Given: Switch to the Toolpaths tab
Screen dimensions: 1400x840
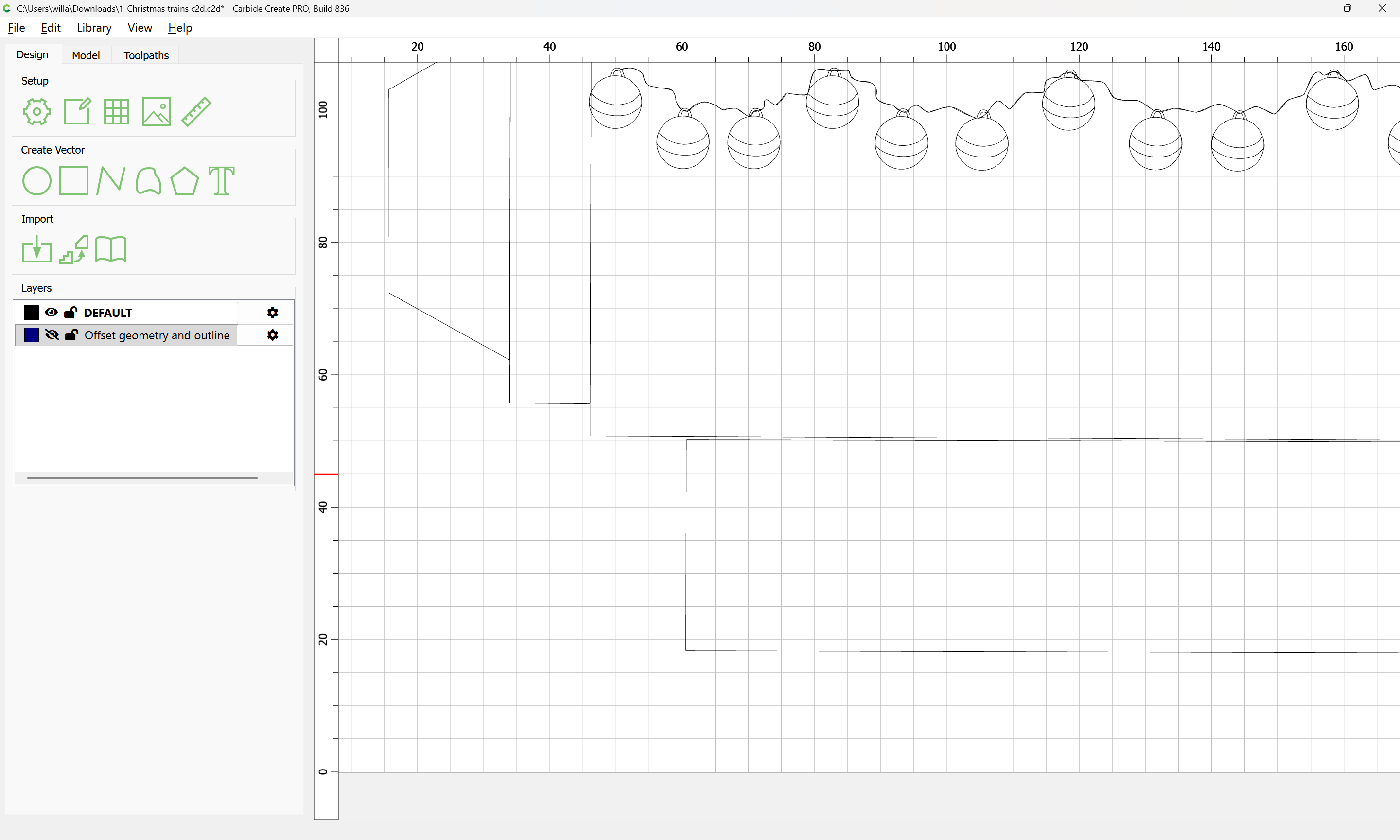Looking at the screenshot, I should [x=146, y=55].
